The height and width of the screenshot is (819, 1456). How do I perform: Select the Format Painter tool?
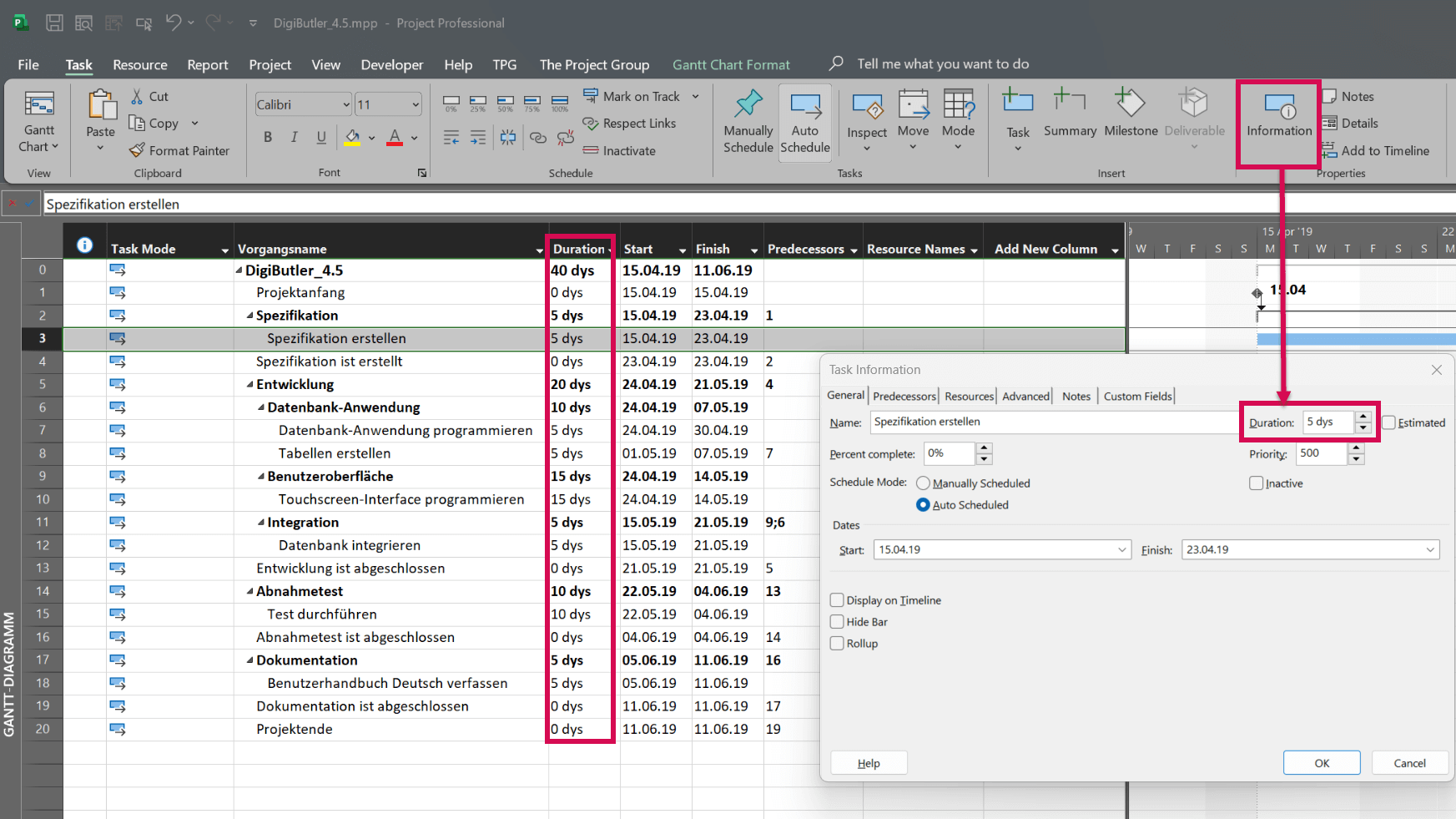click(180, 150)
